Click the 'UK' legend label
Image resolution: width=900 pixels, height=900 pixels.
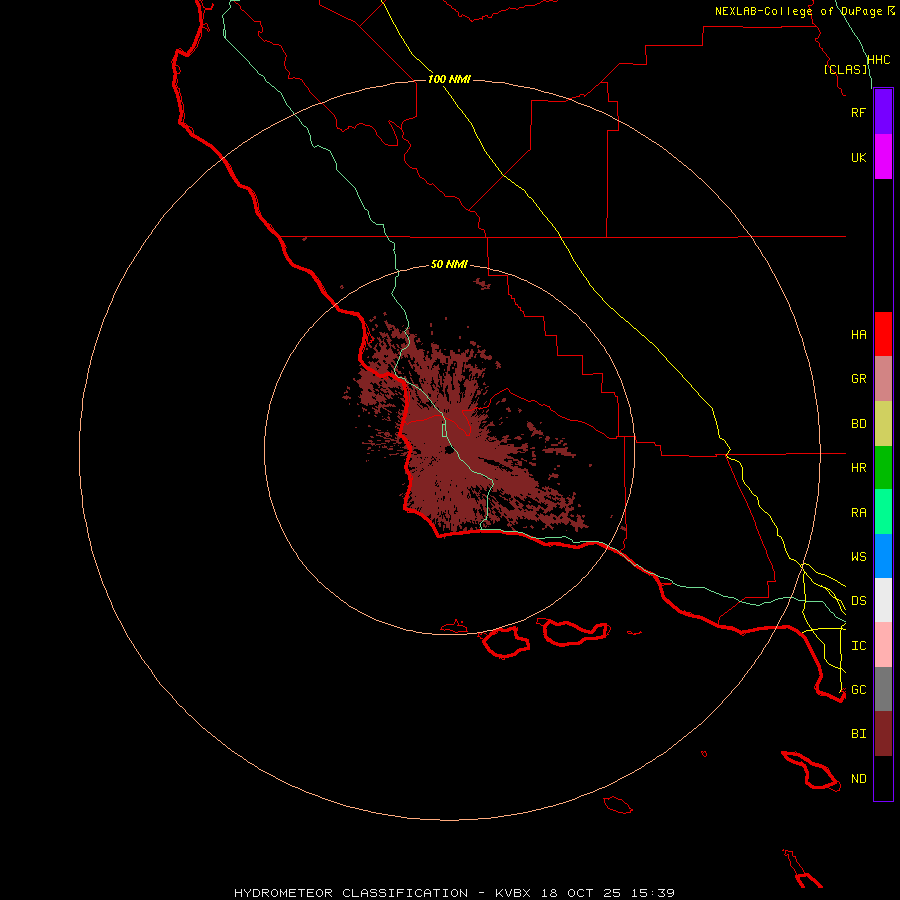[858, 157]
